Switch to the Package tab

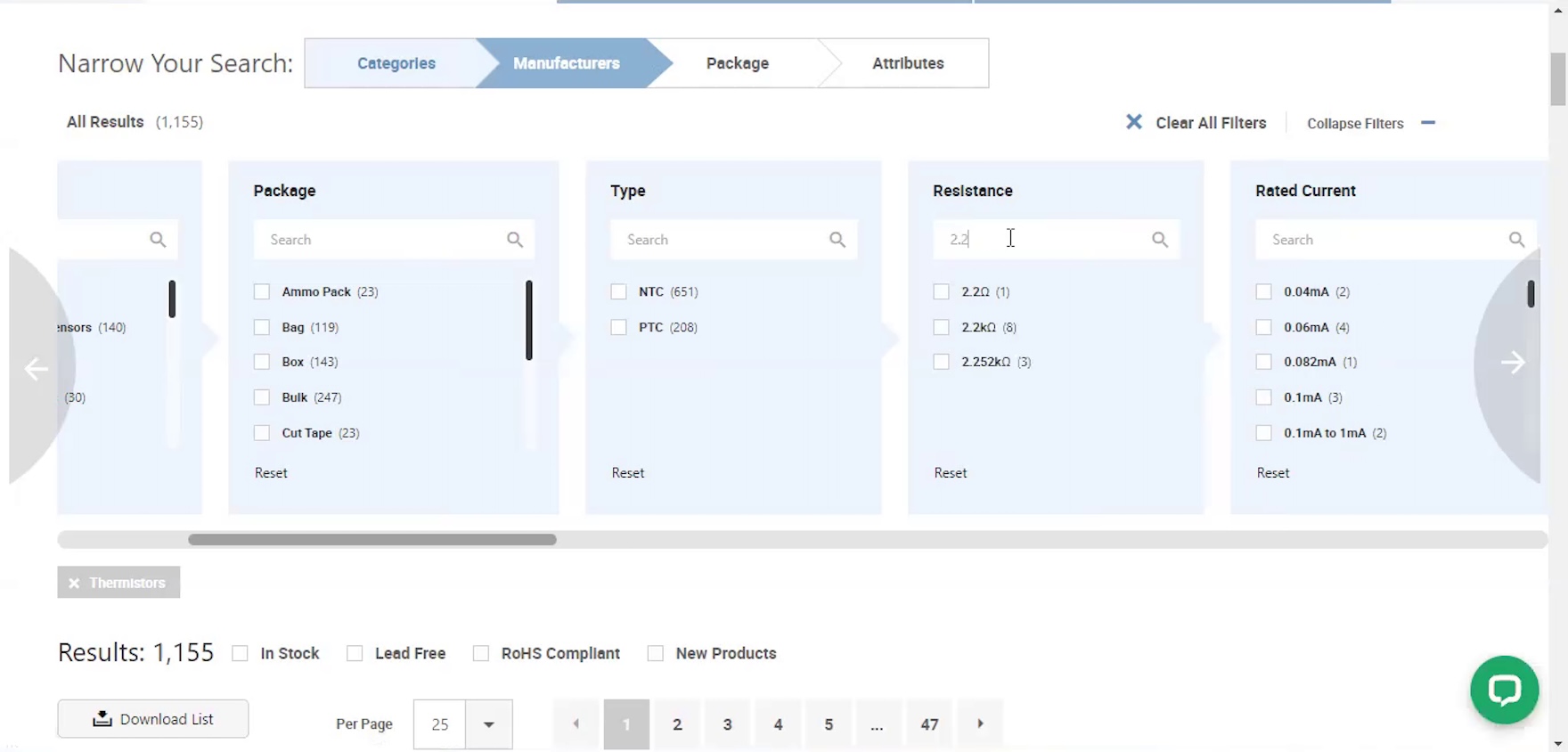pyautogui.click(x=737, y=63)
